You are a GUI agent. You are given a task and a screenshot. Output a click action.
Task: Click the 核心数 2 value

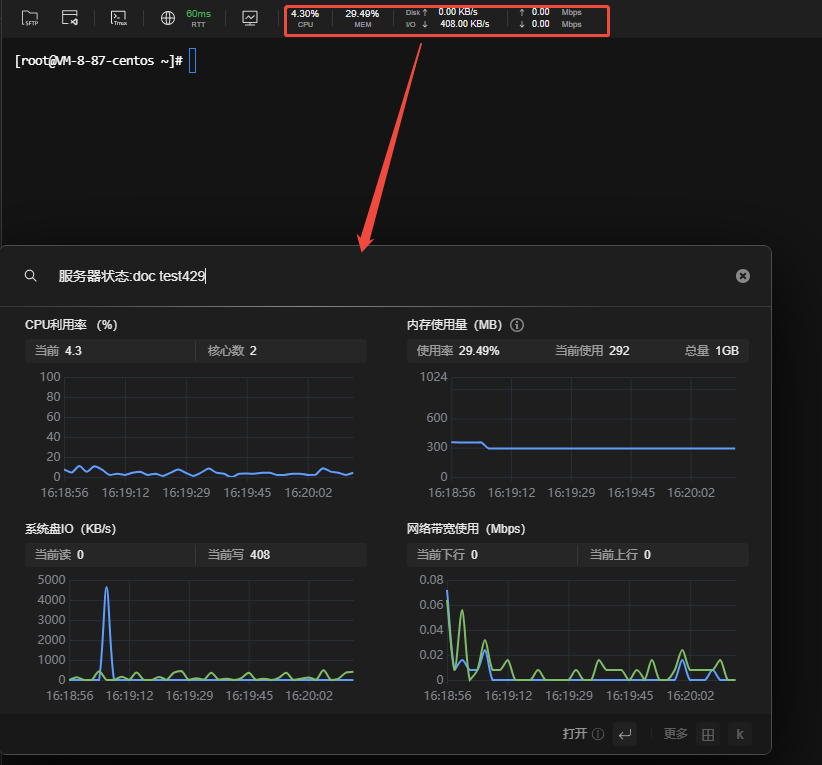coord(232,351)
